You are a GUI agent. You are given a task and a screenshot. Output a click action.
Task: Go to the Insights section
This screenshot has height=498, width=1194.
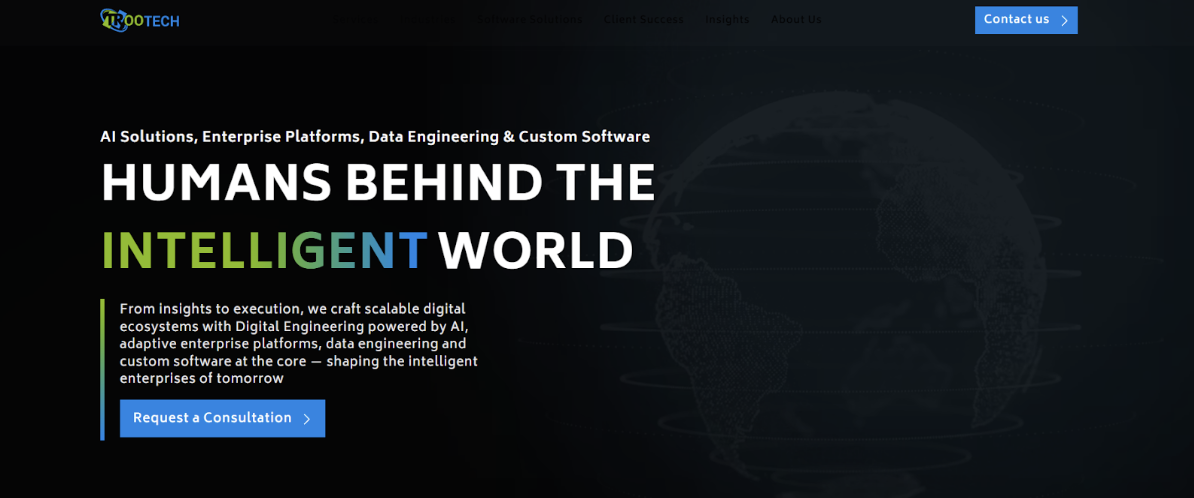[726, 20]
